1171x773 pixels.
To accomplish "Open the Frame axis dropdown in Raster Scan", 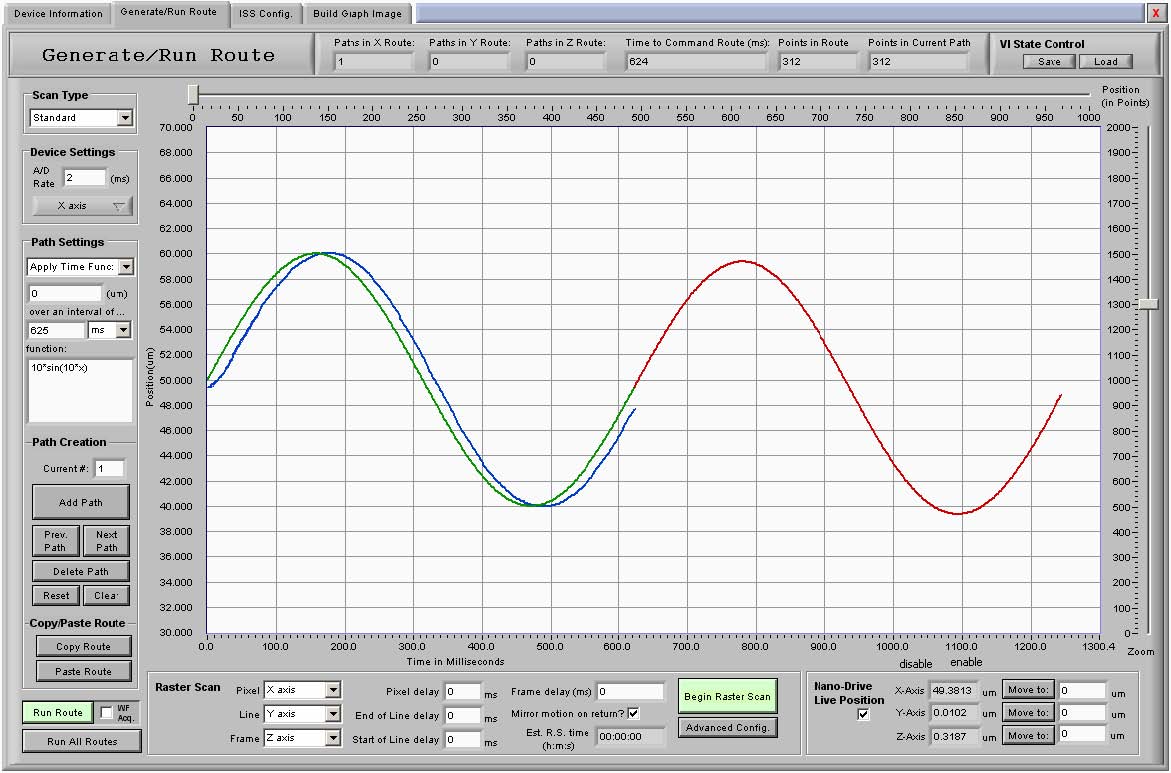I will (302, 738).
